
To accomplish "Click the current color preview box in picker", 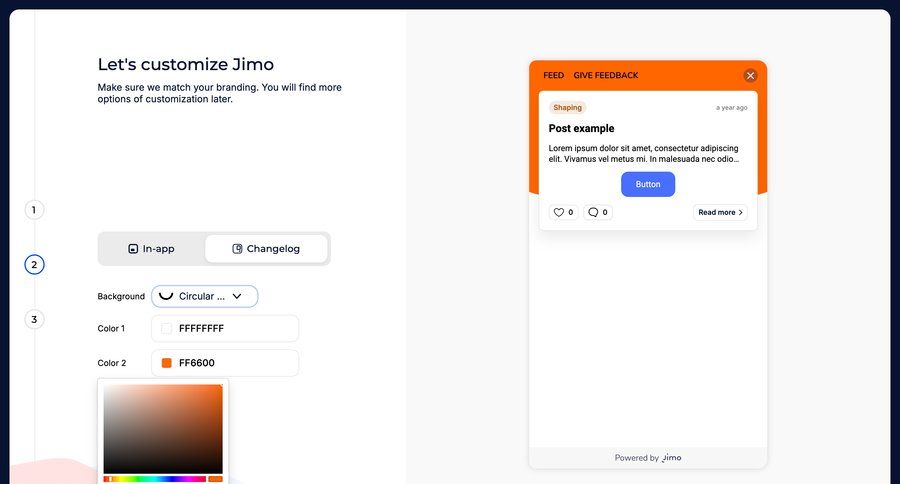I will (x=215, y=479).
